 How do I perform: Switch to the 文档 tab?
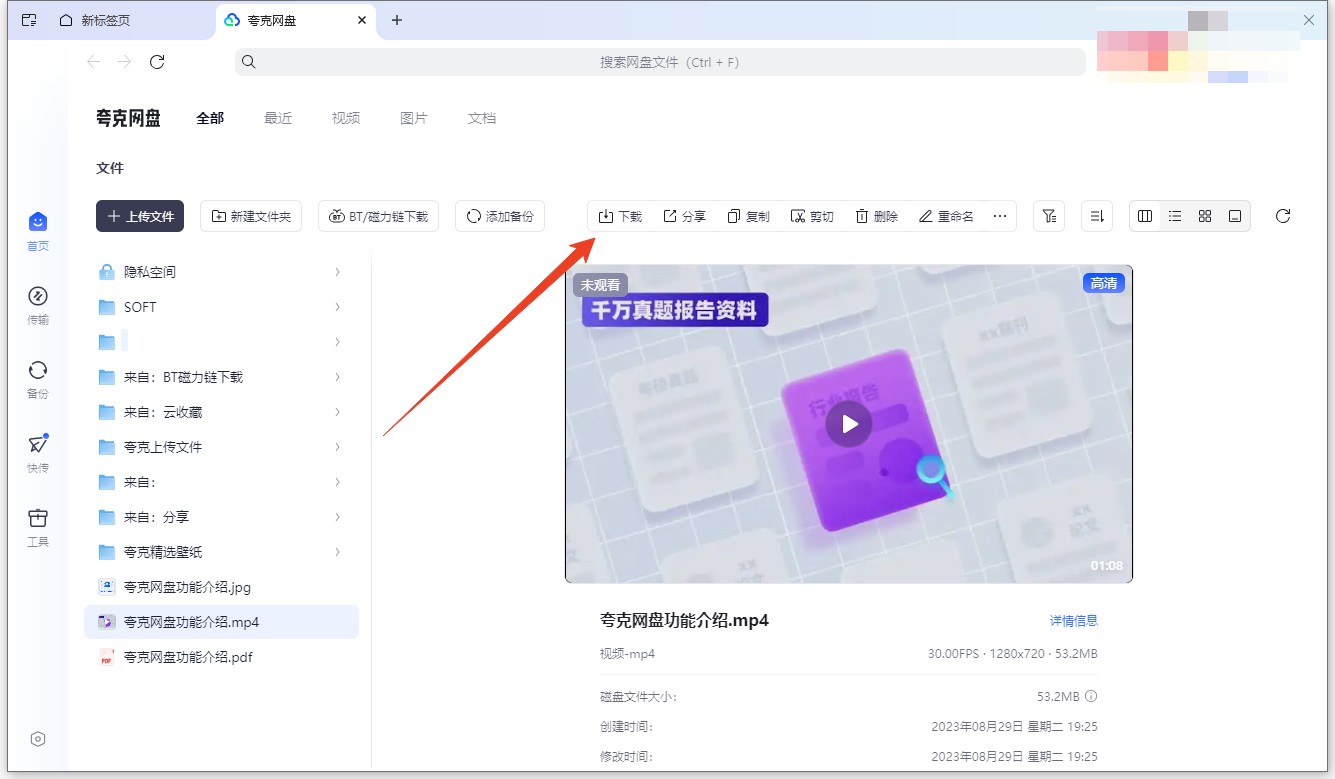click(481, 117)
